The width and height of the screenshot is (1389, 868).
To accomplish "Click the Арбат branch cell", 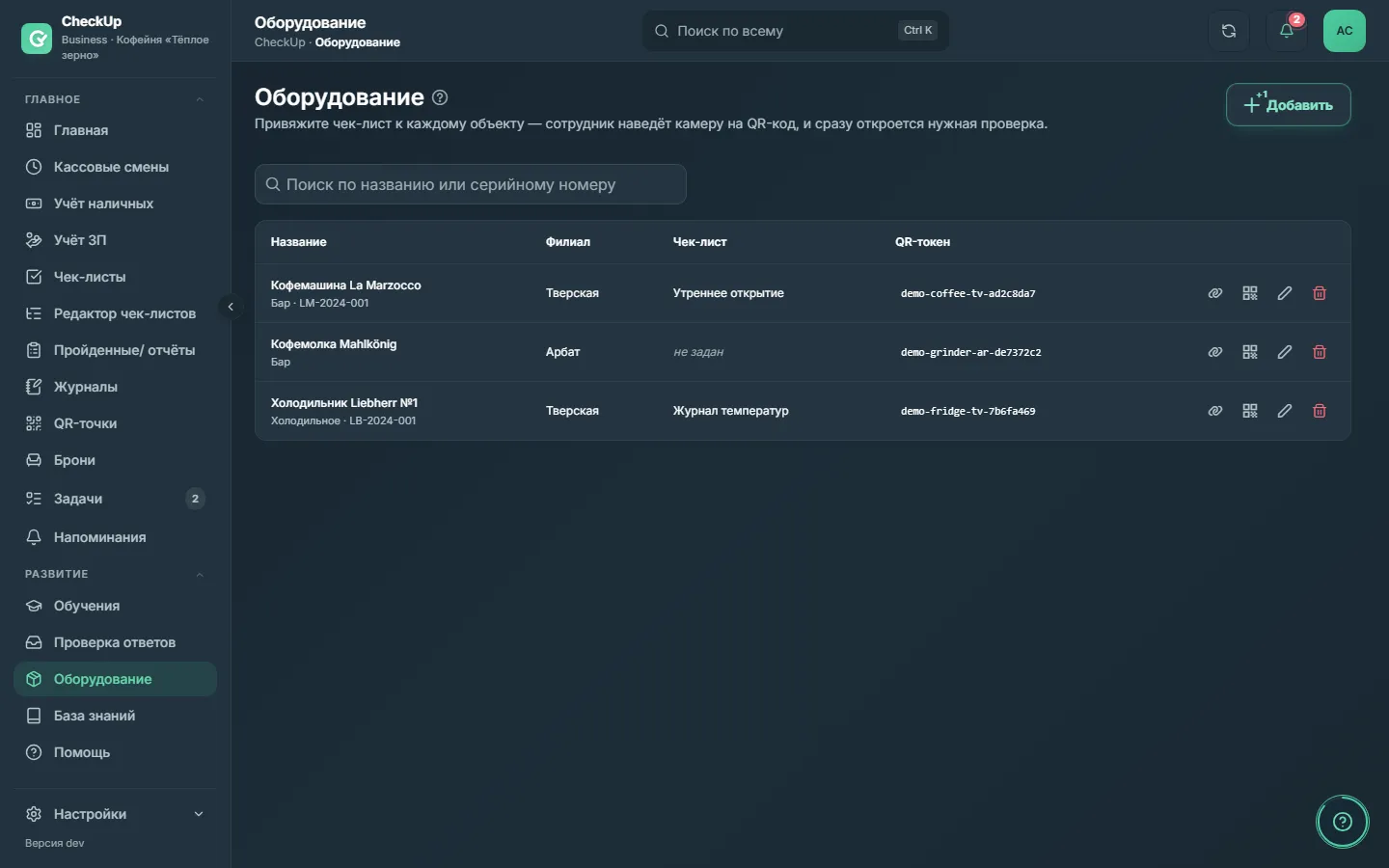I will click(x=563, y=352).
